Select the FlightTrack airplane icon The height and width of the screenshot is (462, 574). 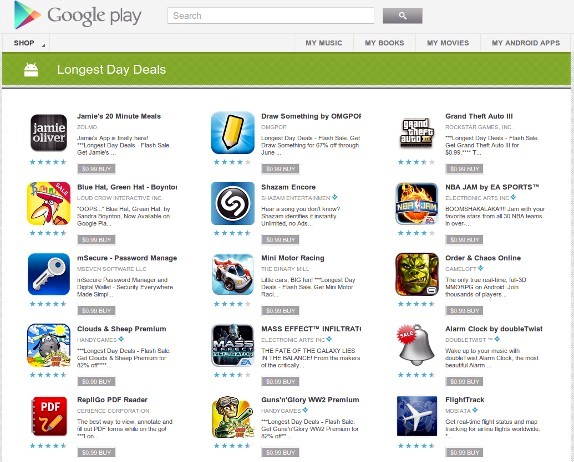[417, 416]
